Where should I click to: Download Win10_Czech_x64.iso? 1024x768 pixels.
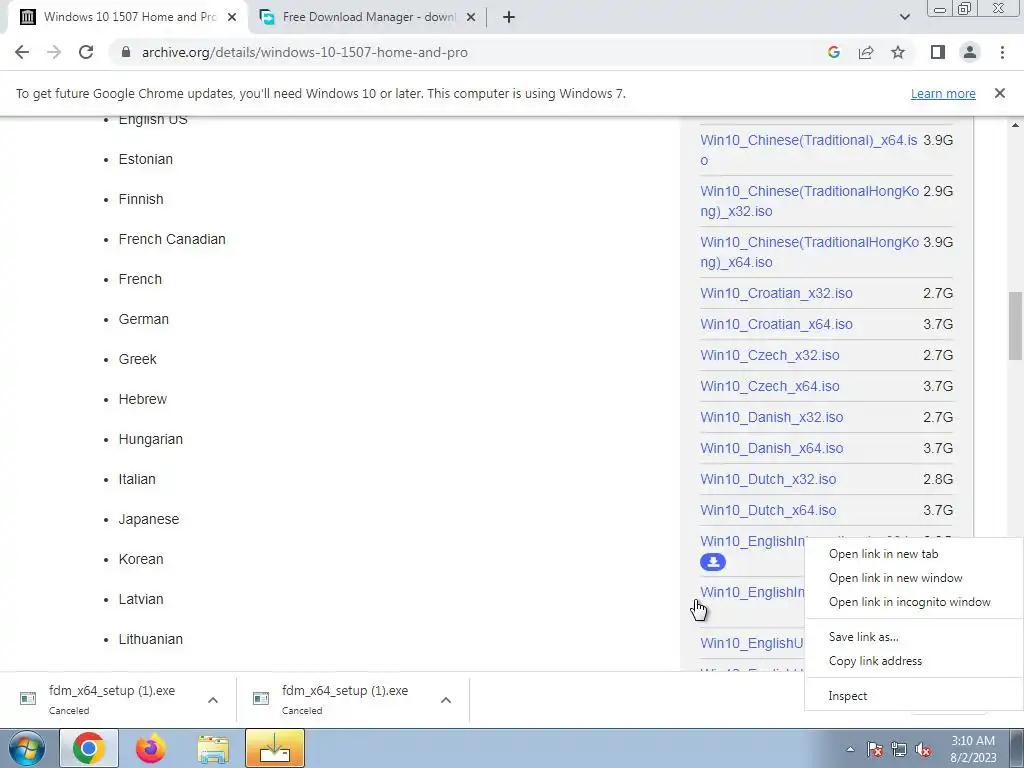[770, 386]
